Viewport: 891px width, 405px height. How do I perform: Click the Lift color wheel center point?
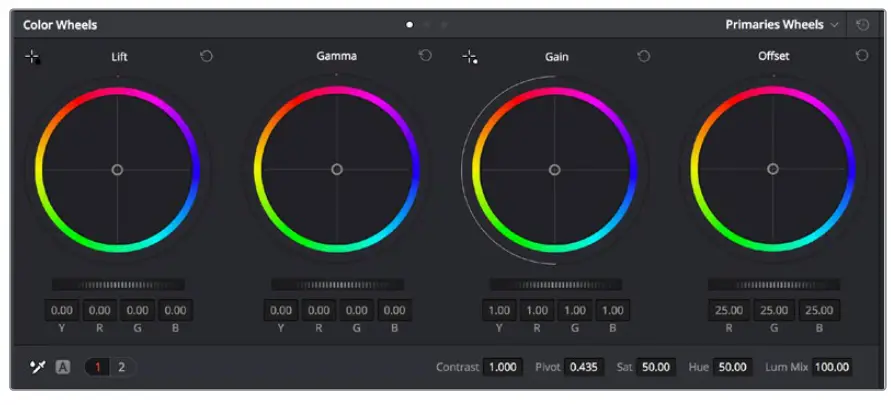tap(117, 170)
